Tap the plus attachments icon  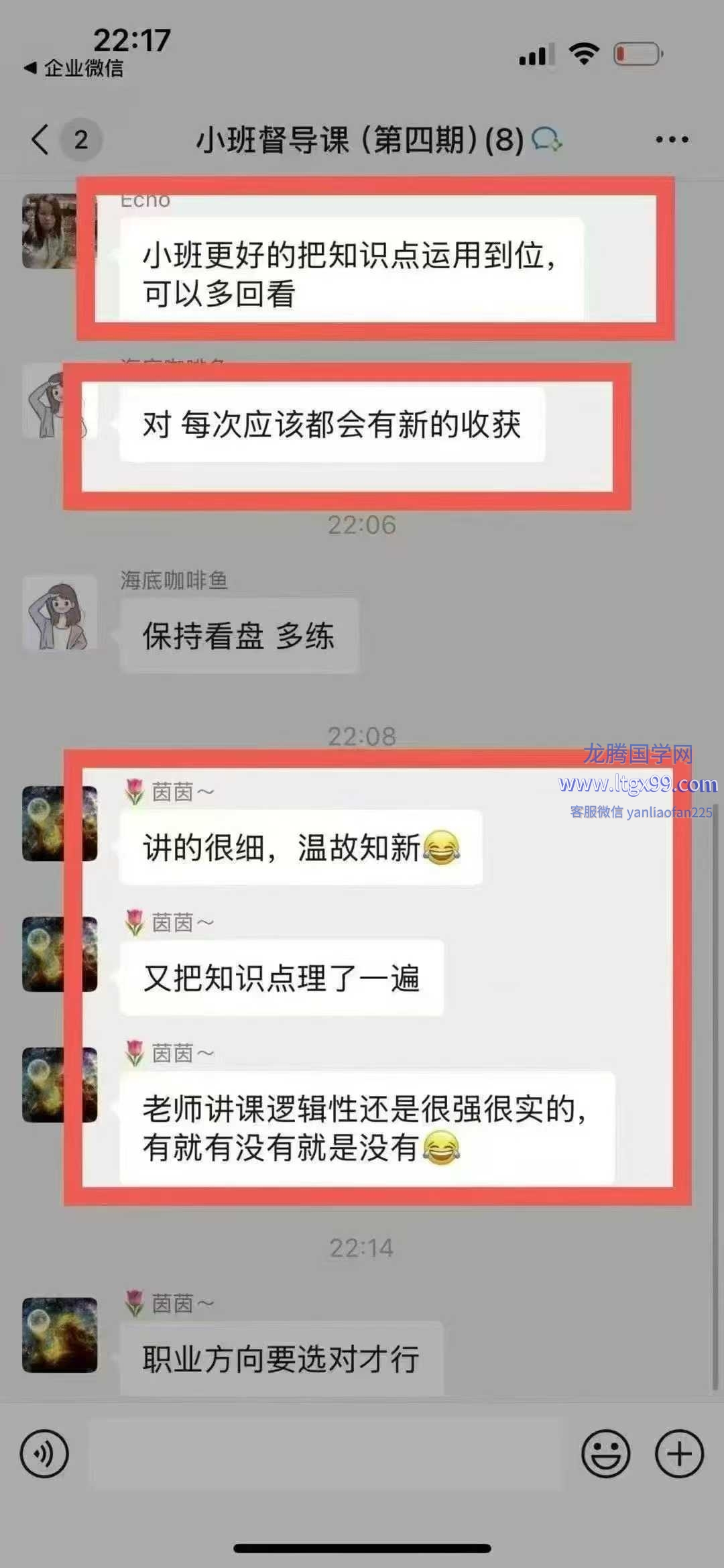pos(679,1454)
